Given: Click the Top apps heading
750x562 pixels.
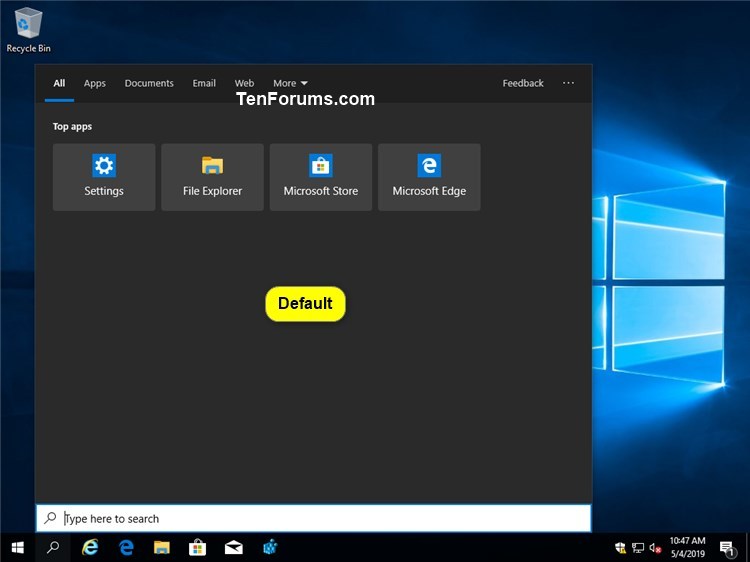Looking at the screenshot, I should coord(72,126).
